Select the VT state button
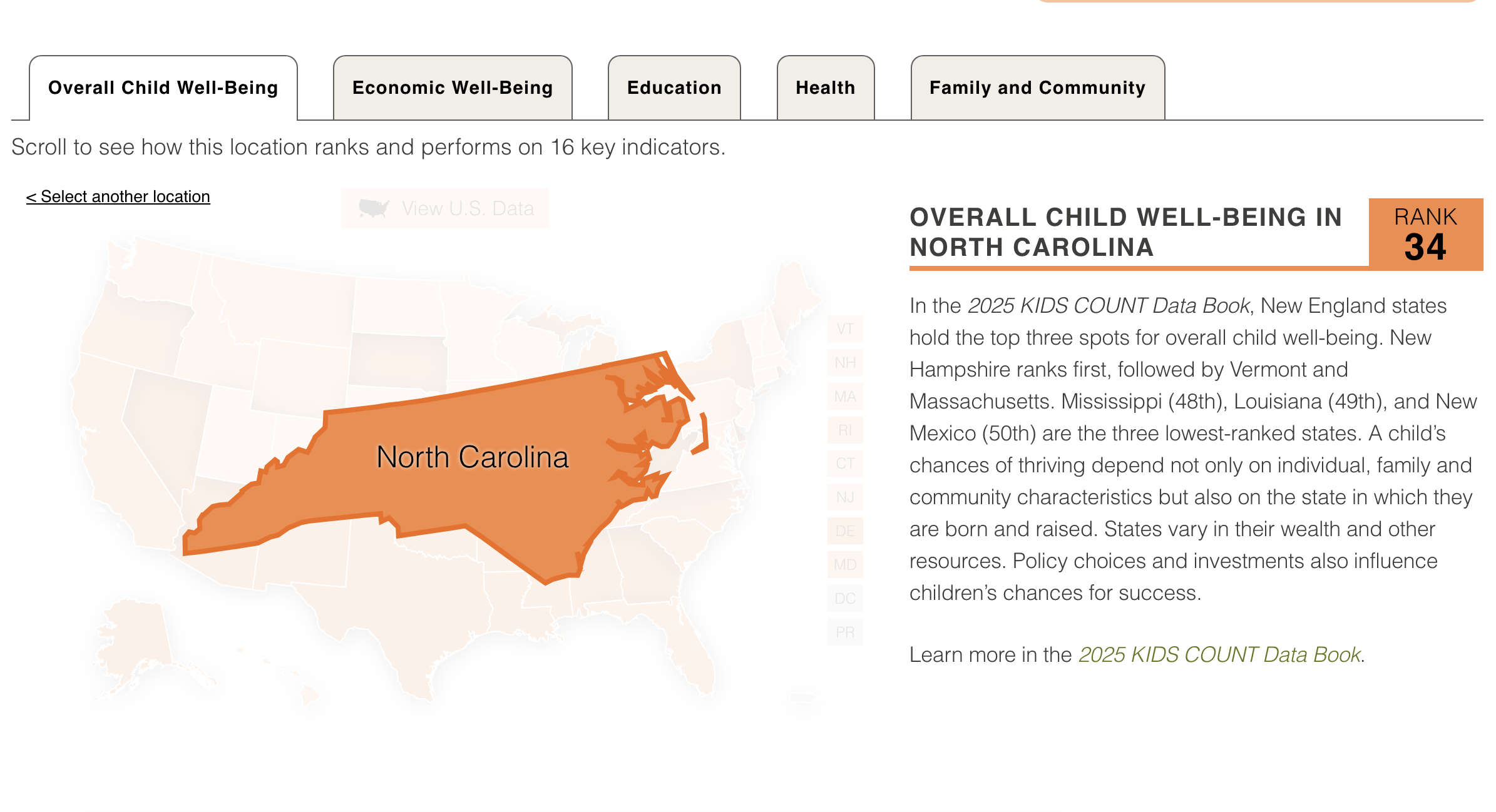Screen dimensions: 1496x812 (x=845, y=329)
